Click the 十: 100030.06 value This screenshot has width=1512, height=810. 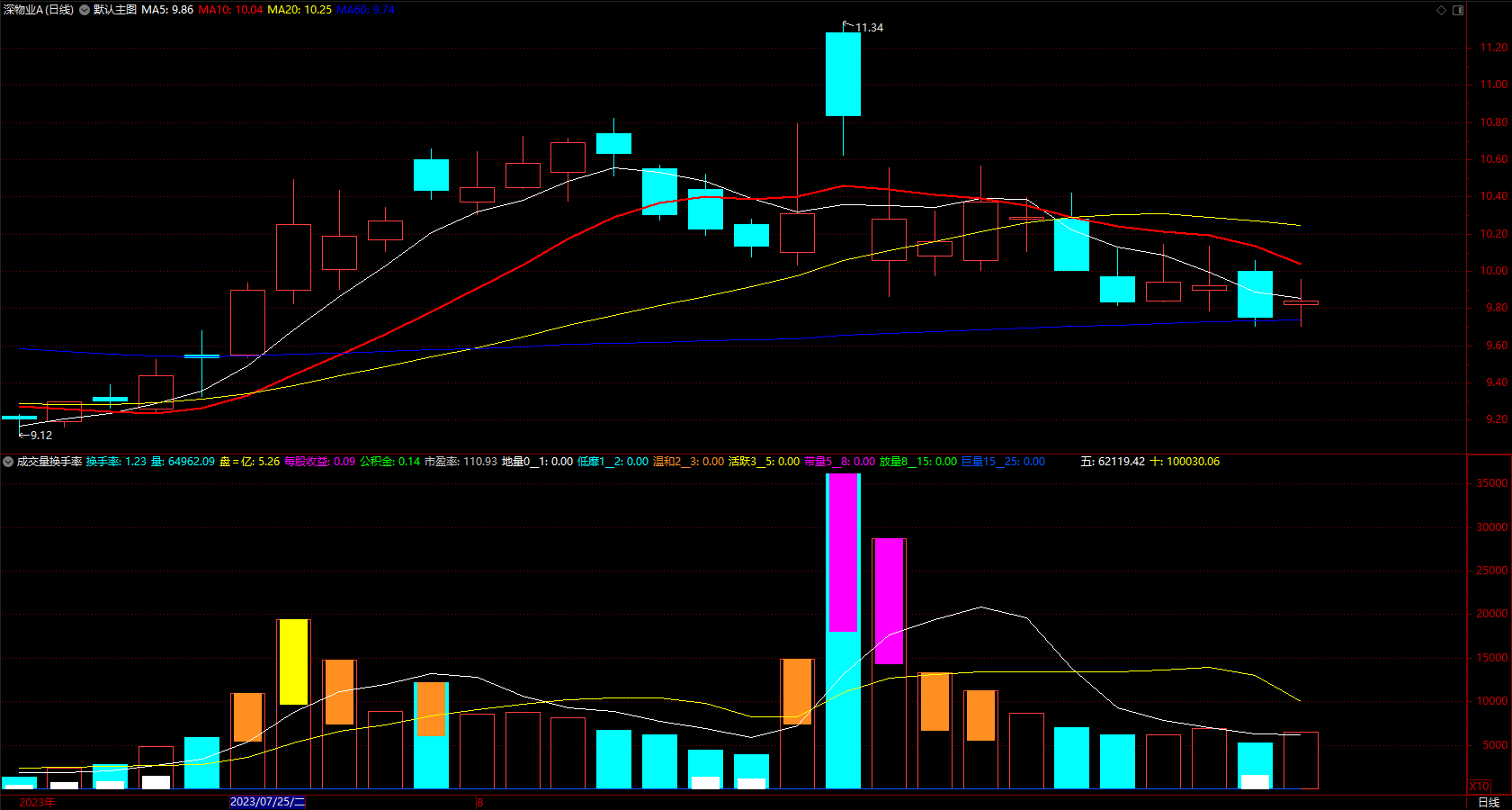click(x=1185, y=462)
